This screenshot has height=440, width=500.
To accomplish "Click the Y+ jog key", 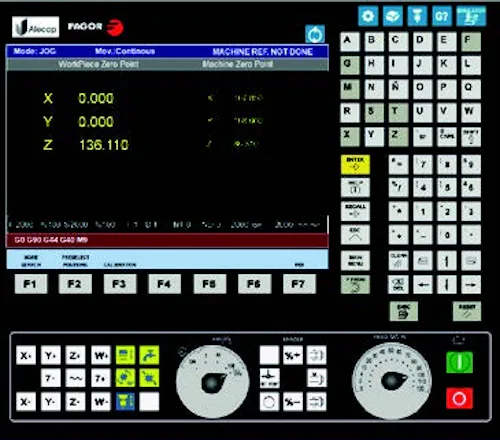I will pos(50,355).
